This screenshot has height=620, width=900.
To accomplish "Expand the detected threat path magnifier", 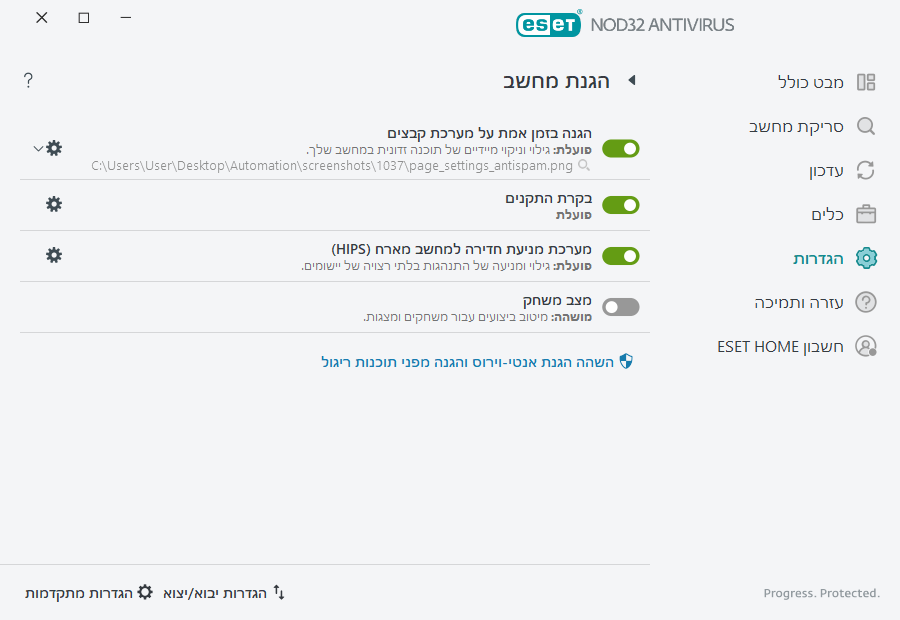I will coord(583,167).
